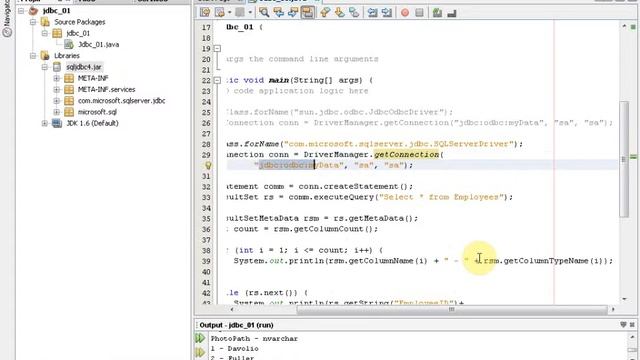Select Source Packages label in tree
This screenshot has width=640, height=360.
pyautogui.click(x=80, y=22)
